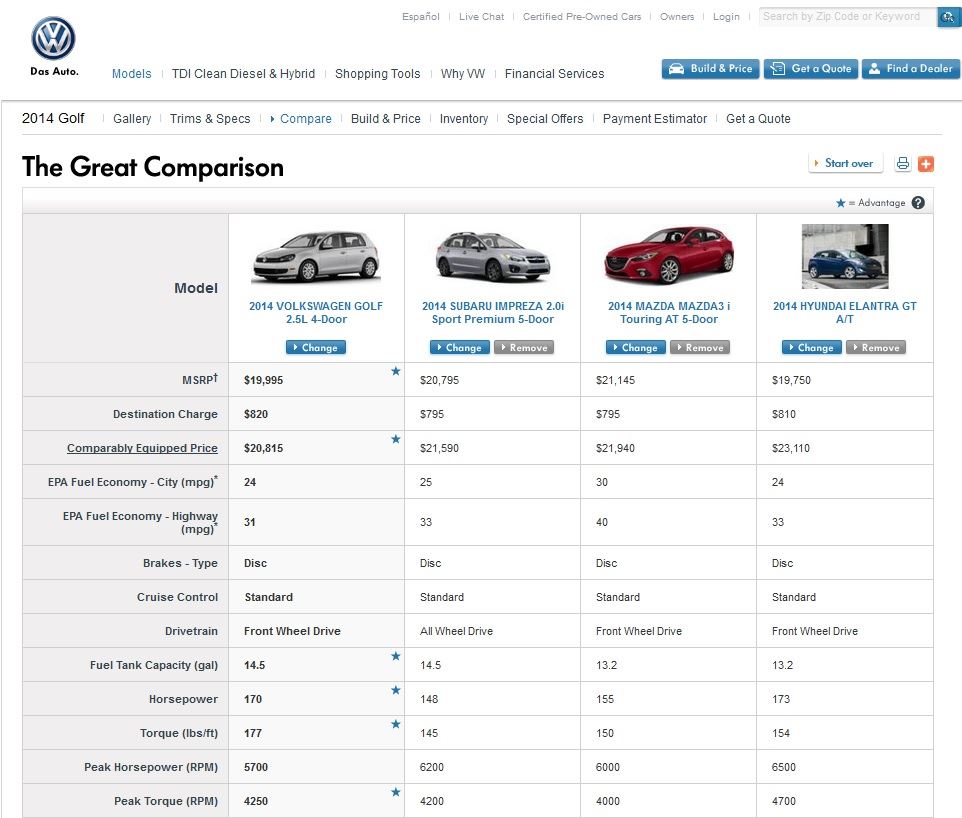The height and width of the screenshot is (818, 962).
Task: Click the Horsepower advantage star
Action: click(396, 690)
